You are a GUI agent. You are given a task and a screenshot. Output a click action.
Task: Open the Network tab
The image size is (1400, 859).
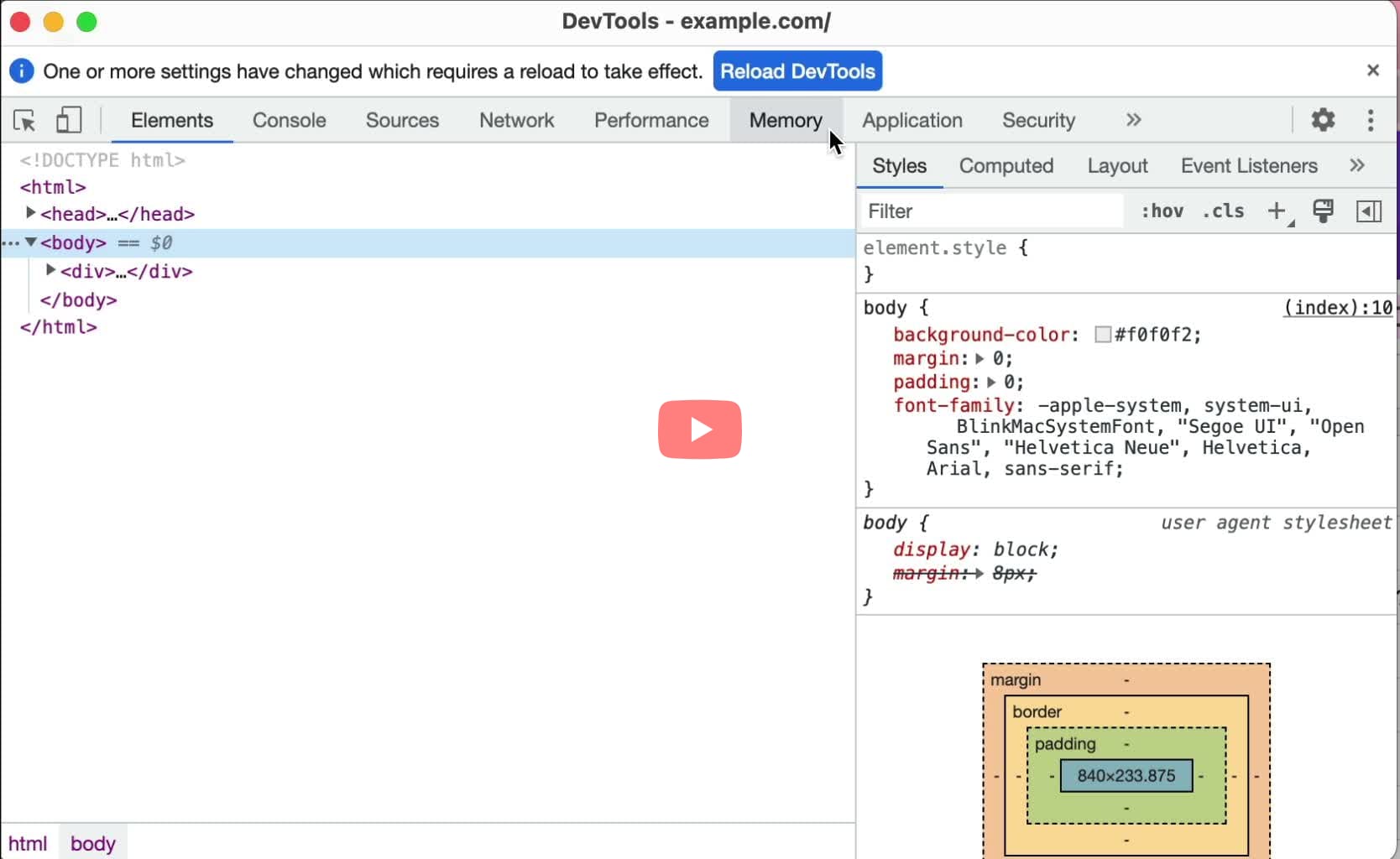(516, 120)
